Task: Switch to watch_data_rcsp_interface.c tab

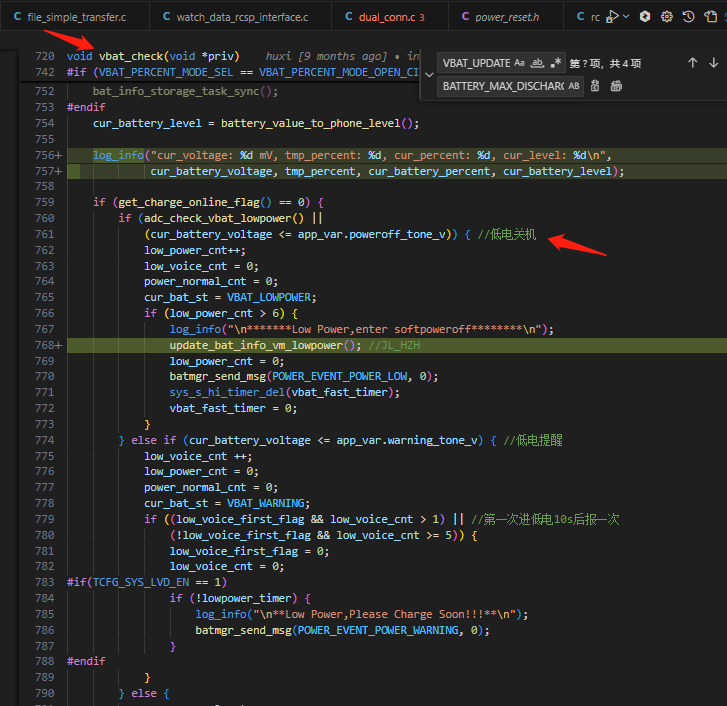Action: click(241, 17)
